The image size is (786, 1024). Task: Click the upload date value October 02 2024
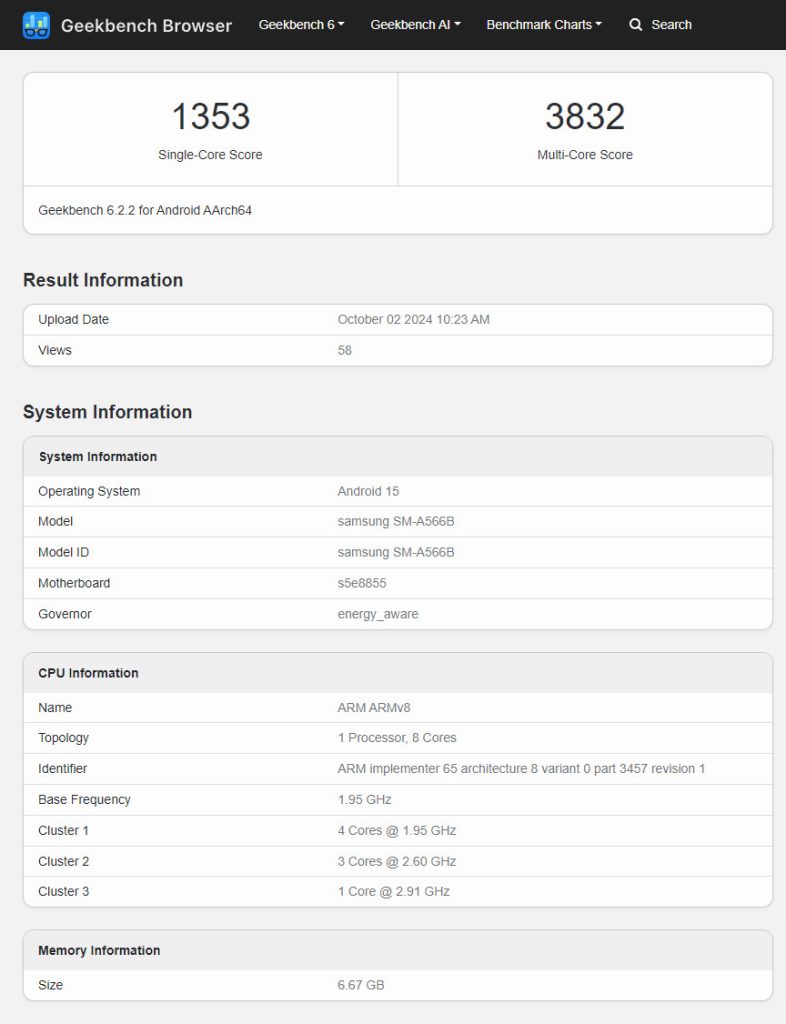413,319
